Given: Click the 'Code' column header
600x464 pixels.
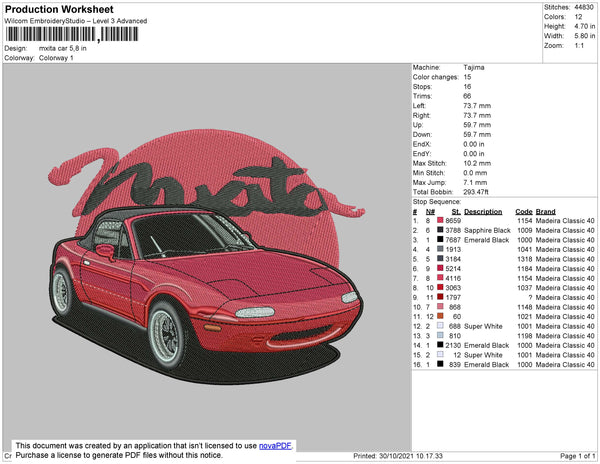Looking at the screenshot, I should tap(524, 212).
